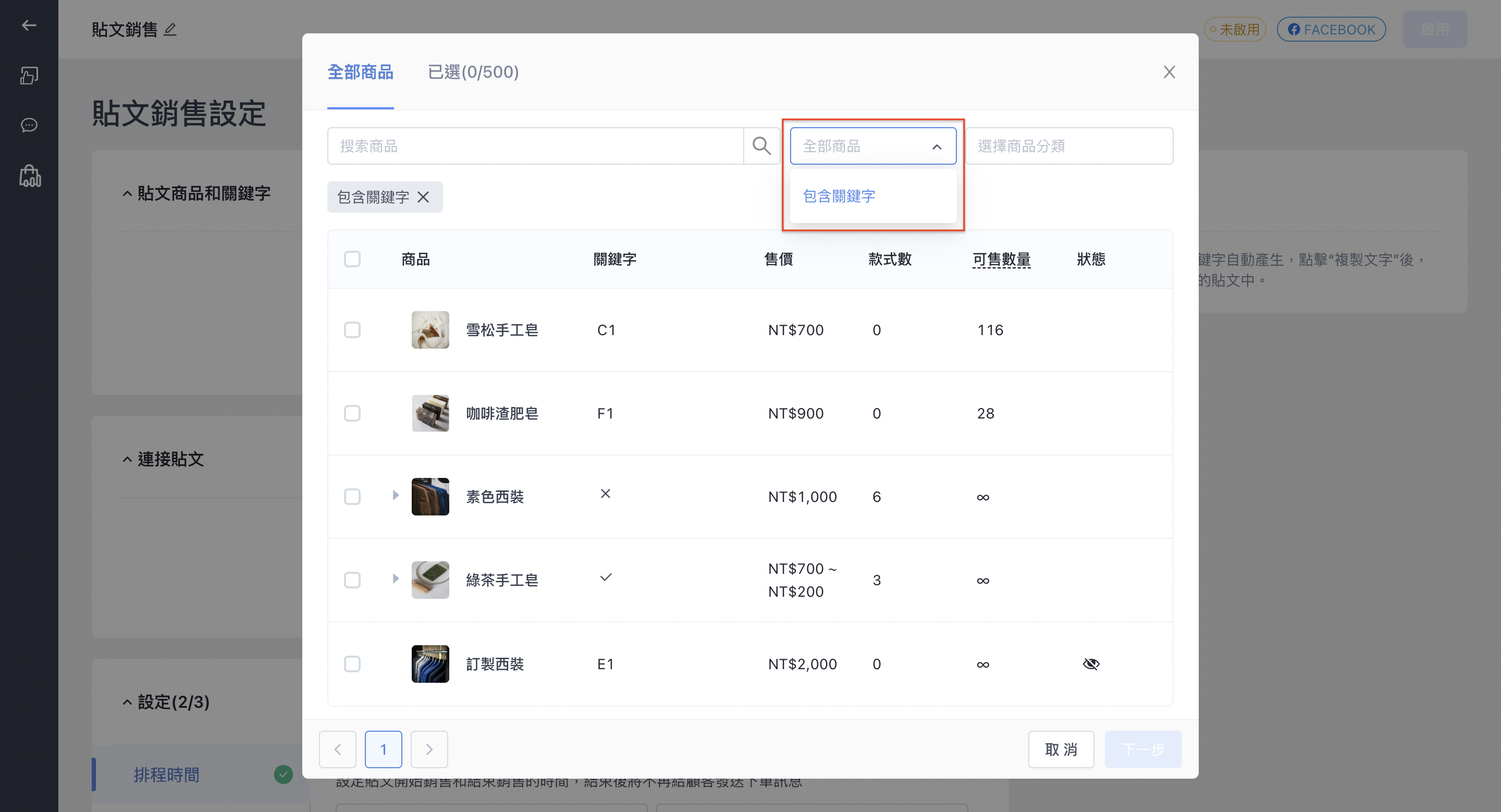Viewport: 1501px width, 812px height.
Task: Click the 款式數 column header
Action: point(890,259)
